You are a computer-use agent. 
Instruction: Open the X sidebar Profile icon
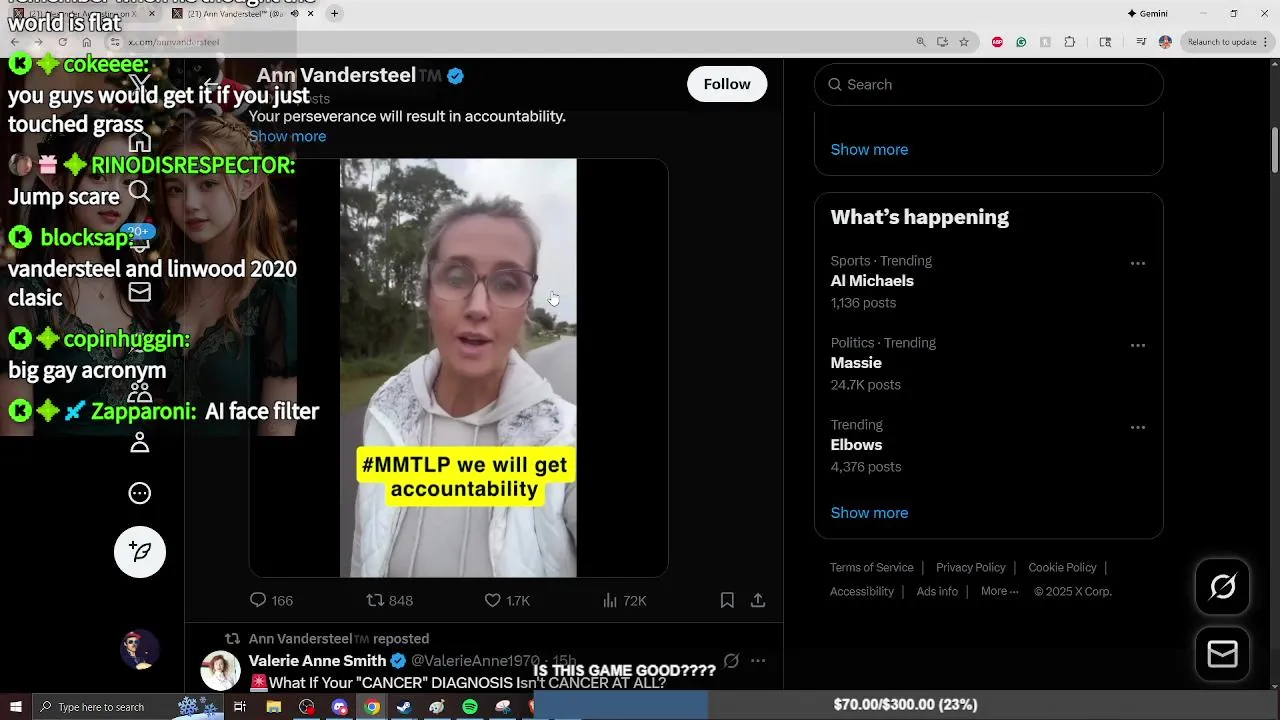click(x=140, y=443)
